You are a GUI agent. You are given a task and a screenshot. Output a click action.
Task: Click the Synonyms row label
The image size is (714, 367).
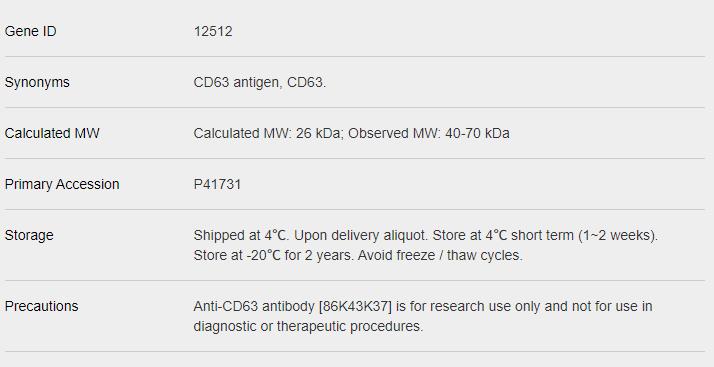point(37,82)
